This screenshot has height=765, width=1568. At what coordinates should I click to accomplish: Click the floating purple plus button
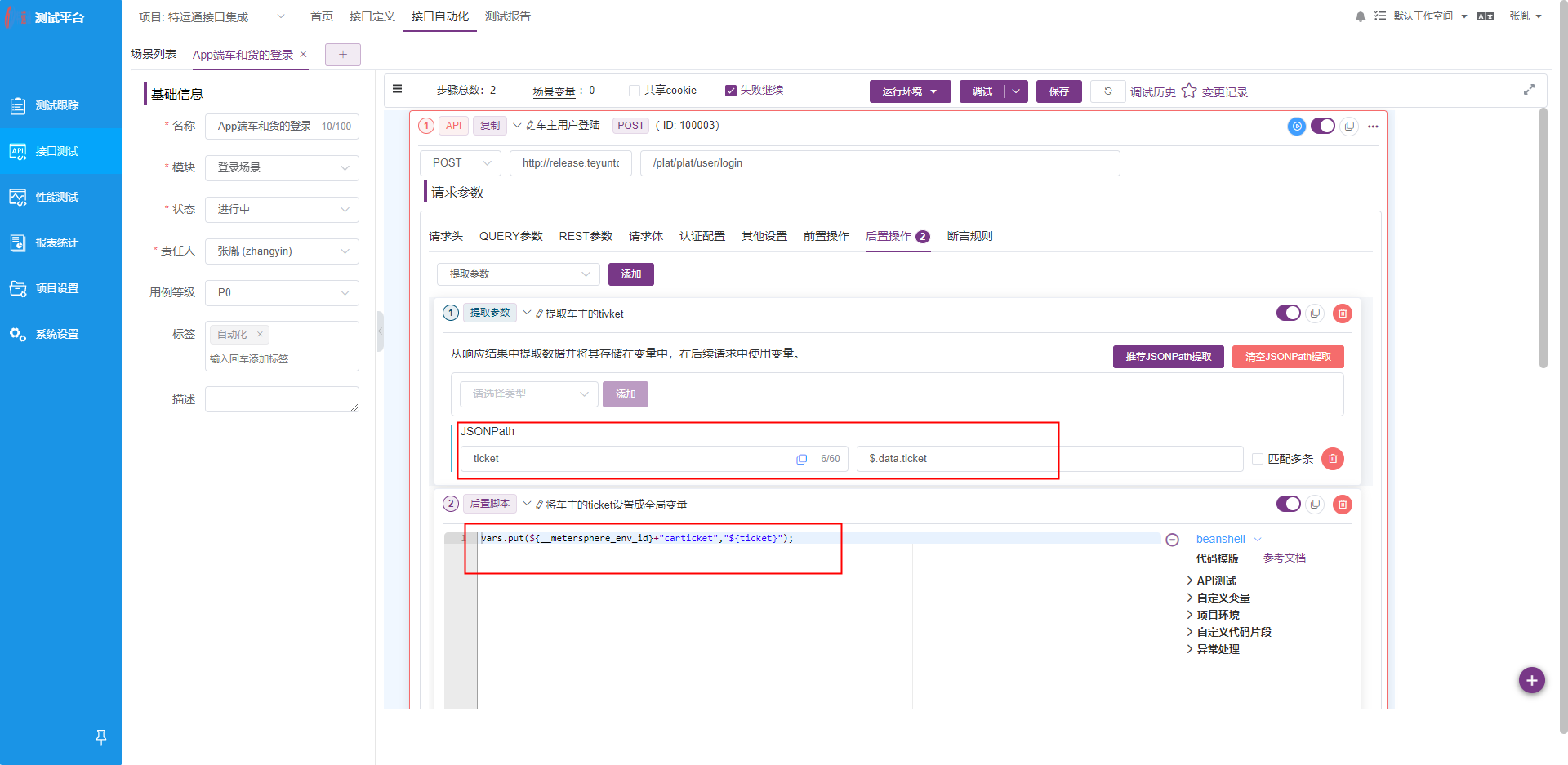click(1532, 680)
